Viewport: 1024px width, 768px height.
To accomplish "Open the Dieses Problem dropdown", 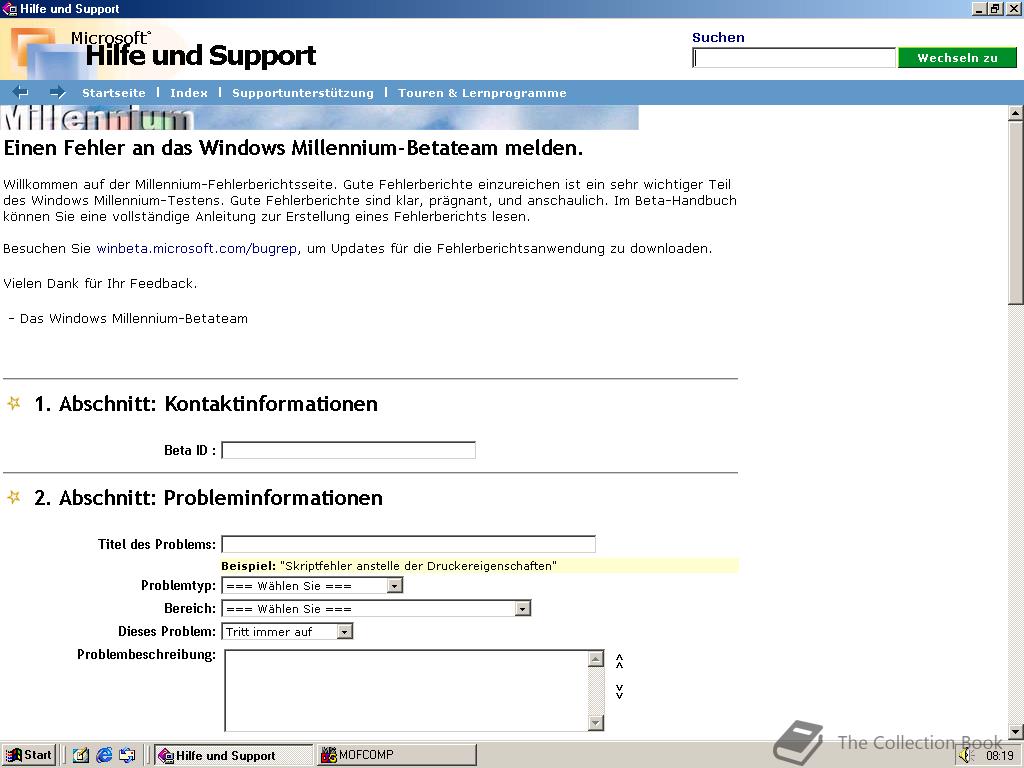I will coord(287,631).
